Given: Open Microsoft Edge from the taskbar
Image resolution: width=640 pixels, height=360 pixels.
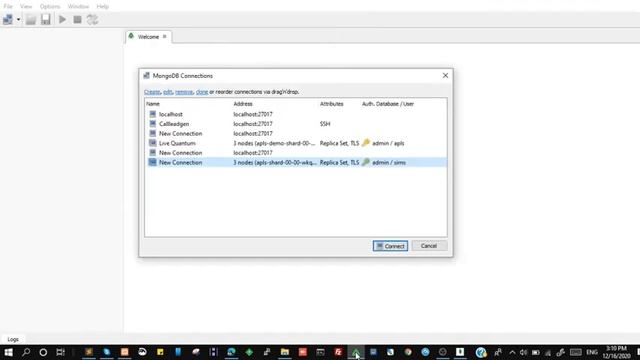Looking at the screenshot, I should 231,352.
